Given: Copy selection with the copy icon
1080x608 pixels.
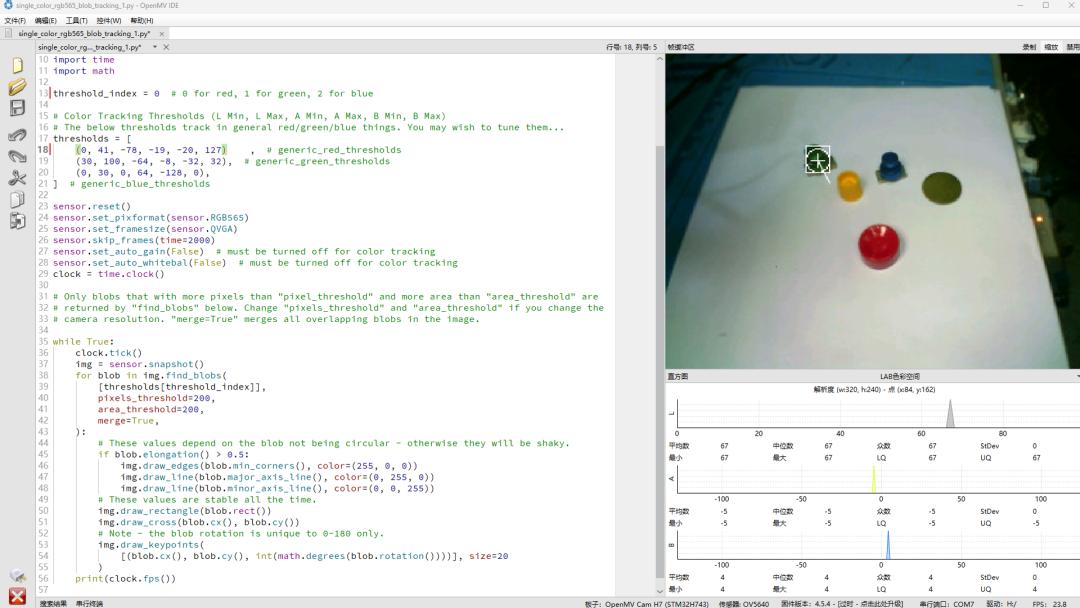Looking at the screenshot, I should pyautogui.click(x=17, y=200).
